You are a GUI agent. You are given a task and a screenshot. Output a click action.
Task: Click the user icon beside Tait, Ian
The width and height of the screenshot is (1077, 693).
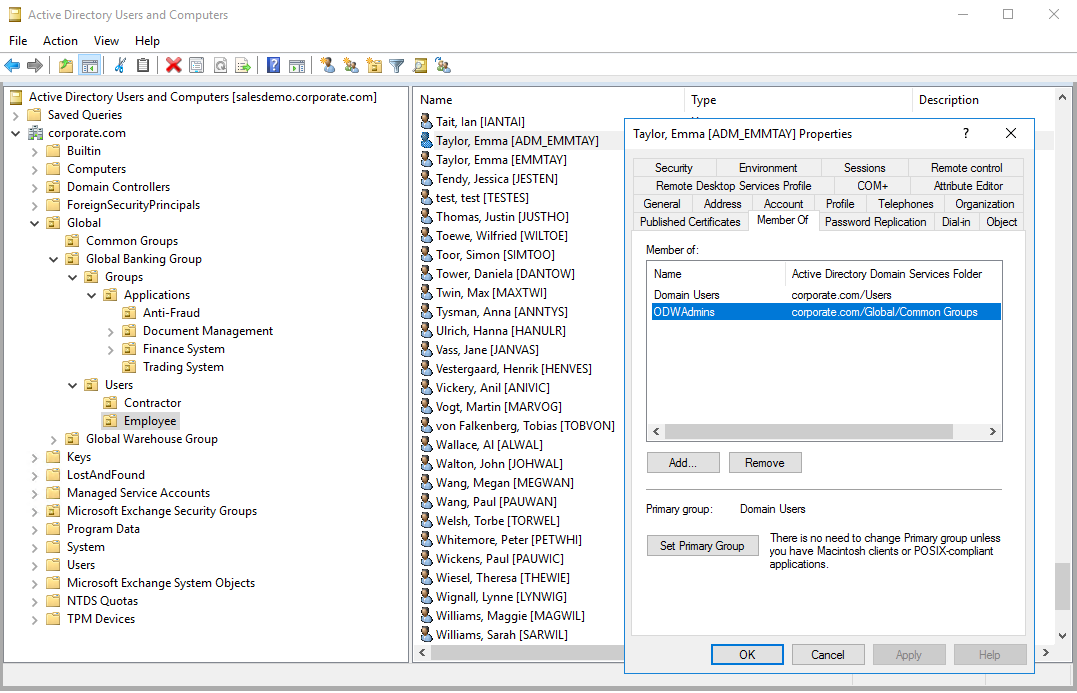click(427, 122)
